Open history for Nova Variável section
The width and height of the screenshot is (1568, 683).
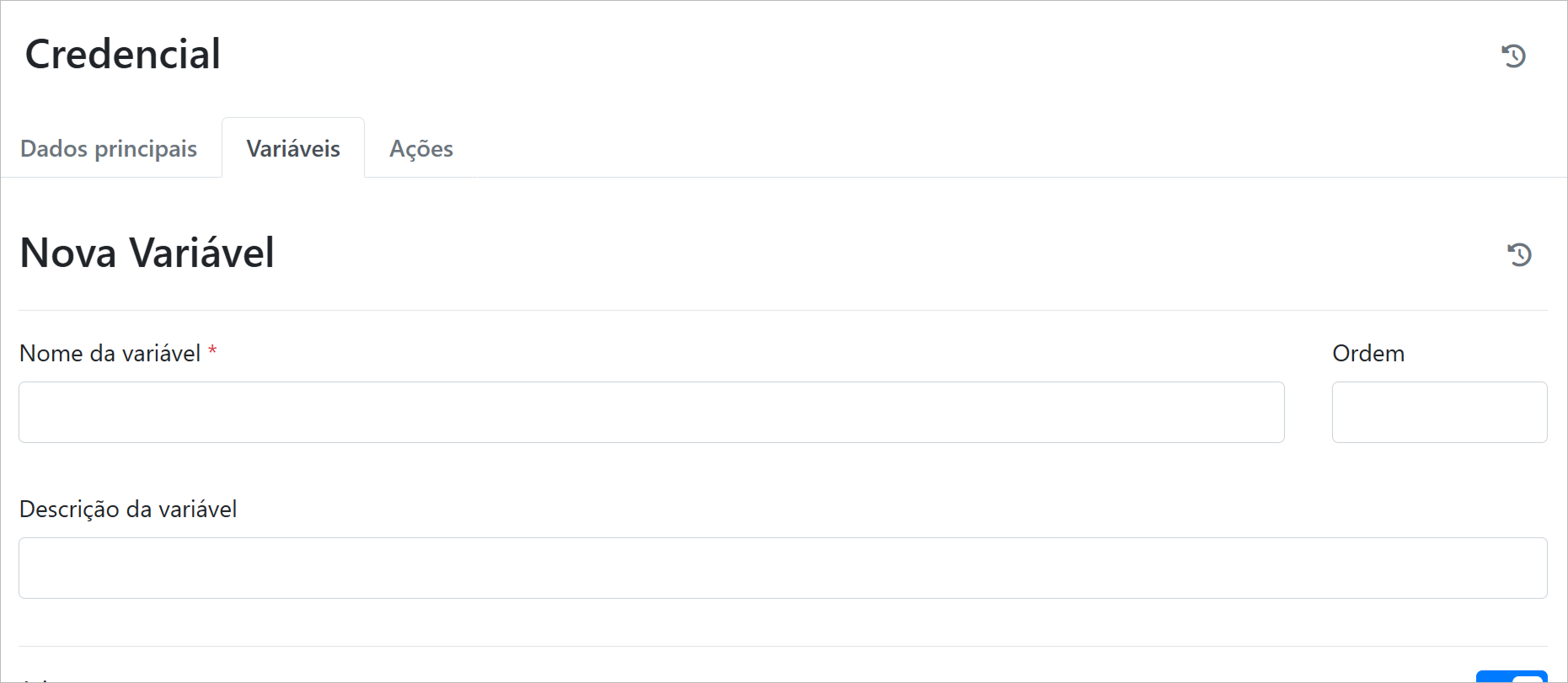pos(1519,254)
